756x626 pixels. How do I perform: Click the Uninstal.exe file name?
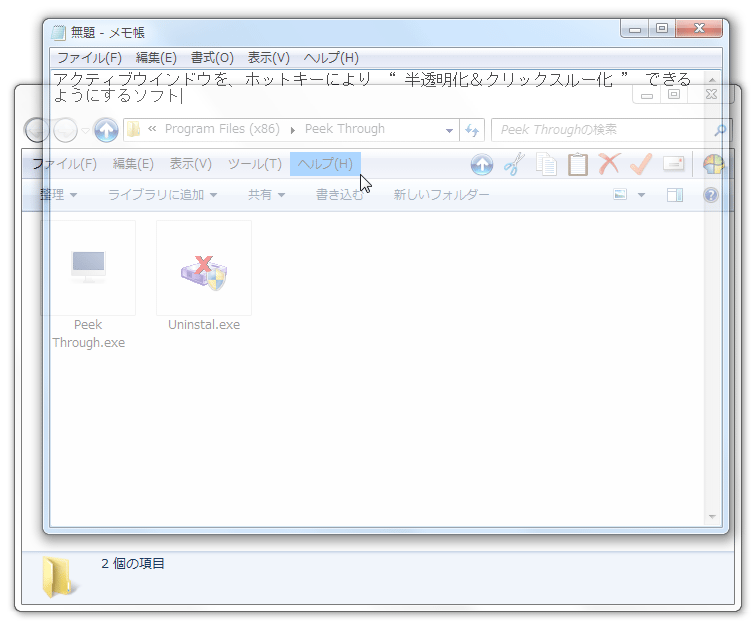click(204, 325)
